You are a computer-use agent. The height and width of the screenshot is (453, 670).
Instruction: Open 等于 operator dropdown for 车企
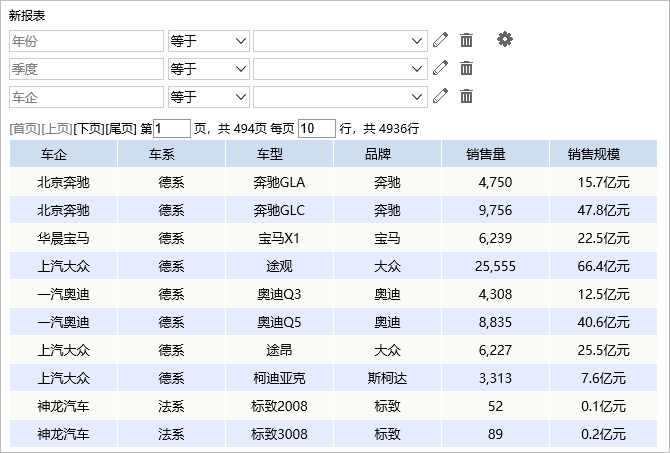point(209,97)
